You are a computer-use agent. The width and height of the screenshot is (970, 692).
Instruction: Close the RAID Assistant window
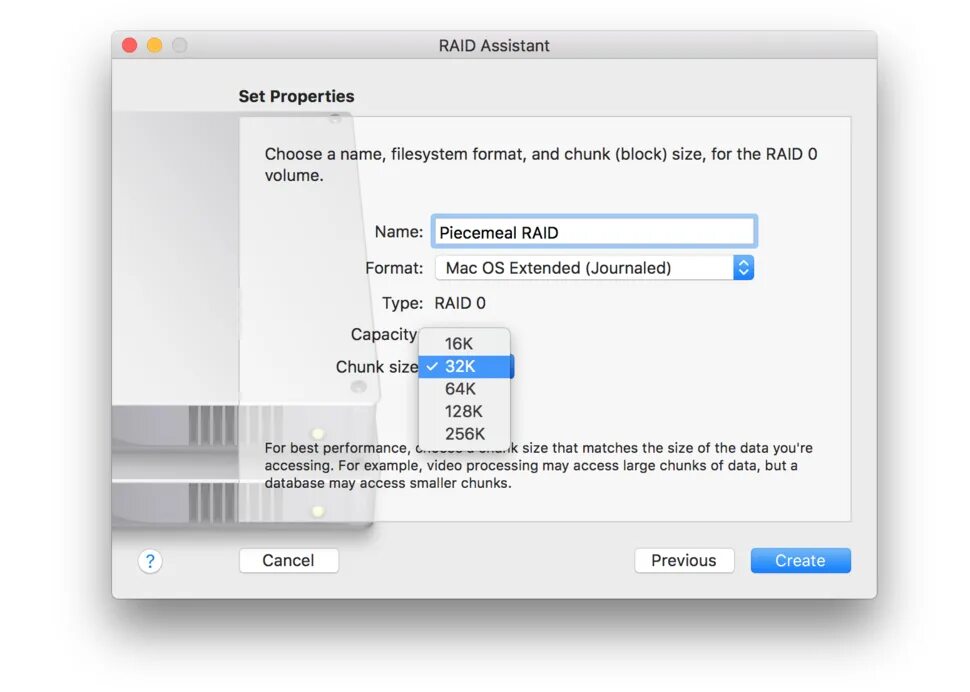(x=129, y=45)
